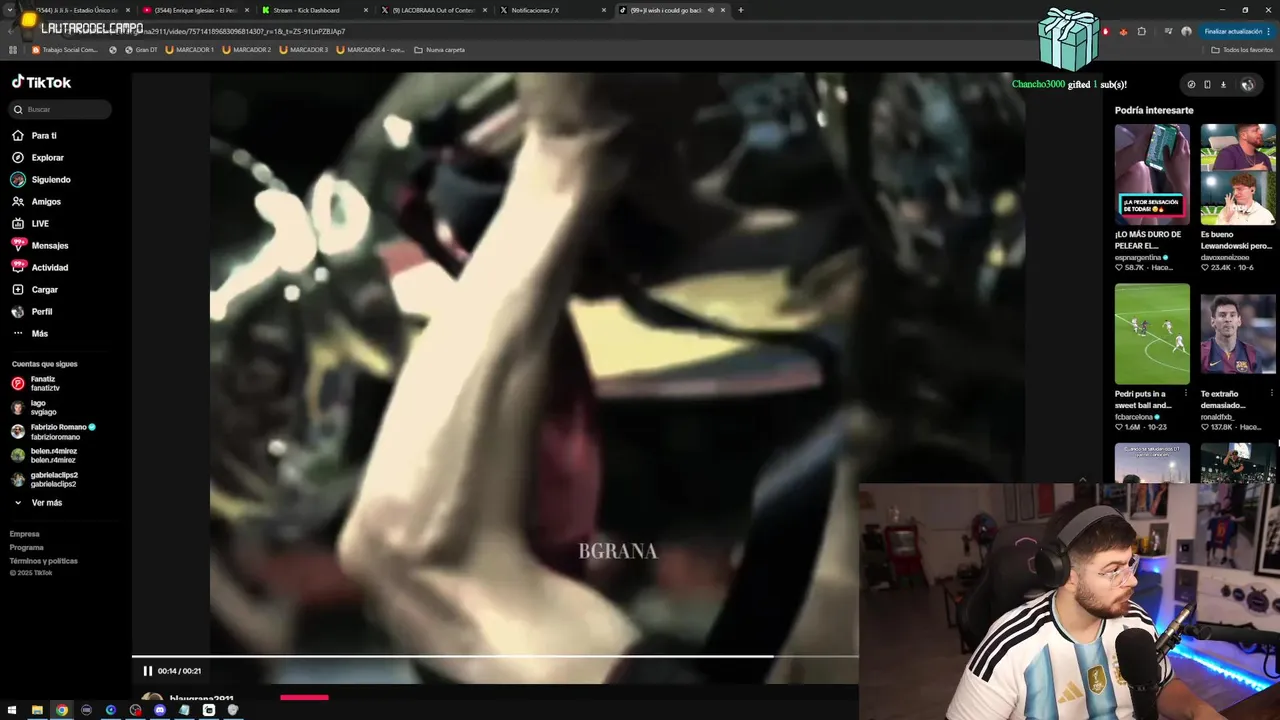
Task: Mute the TikTok tab audio
Action: 711,10
